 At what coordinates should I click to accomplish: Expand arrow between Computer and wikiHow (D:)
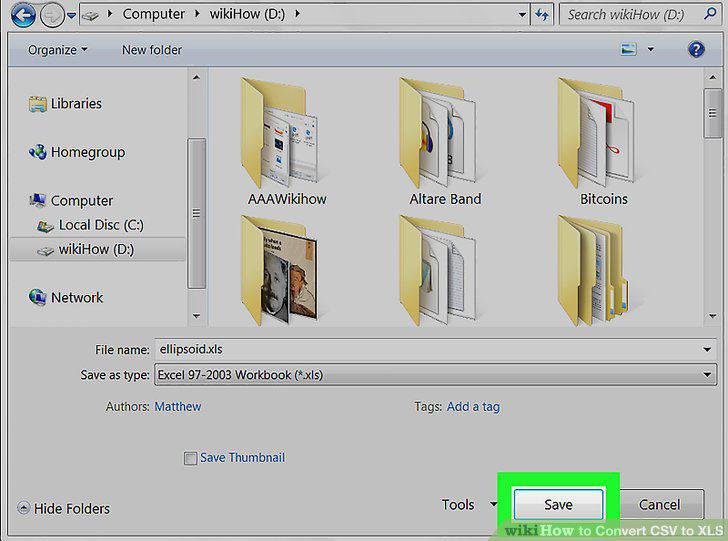pyautogui.click(x=198, y=14)
